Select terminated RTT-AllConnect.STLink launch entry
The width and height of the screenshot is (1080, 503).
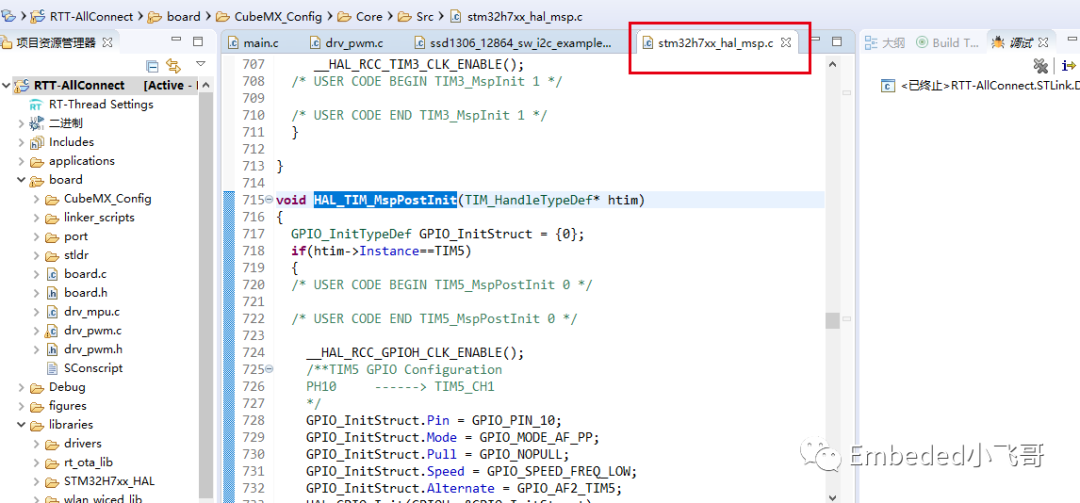[981, 86]
